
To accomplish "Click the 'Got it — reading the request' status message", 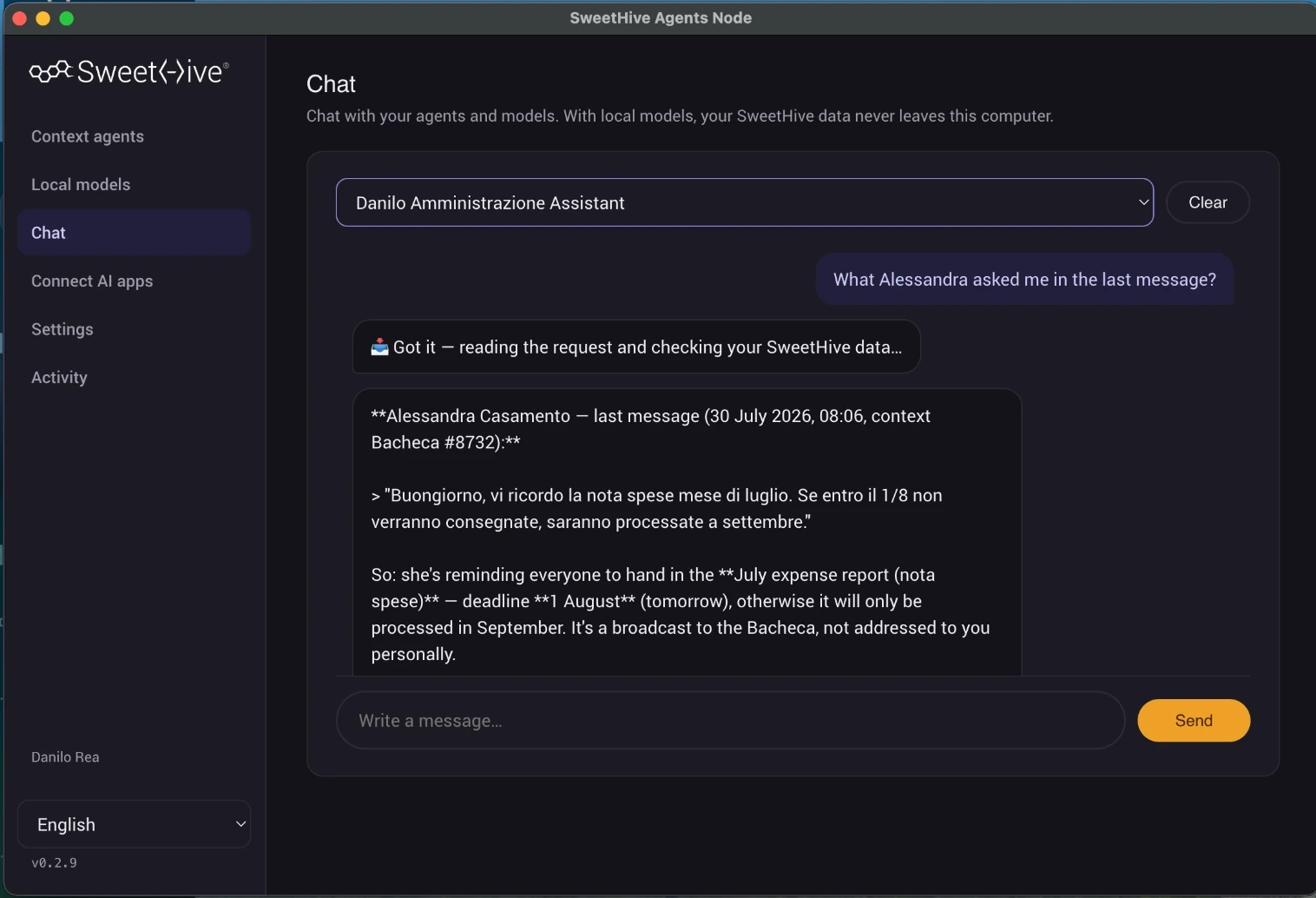I will pos(636,347).
